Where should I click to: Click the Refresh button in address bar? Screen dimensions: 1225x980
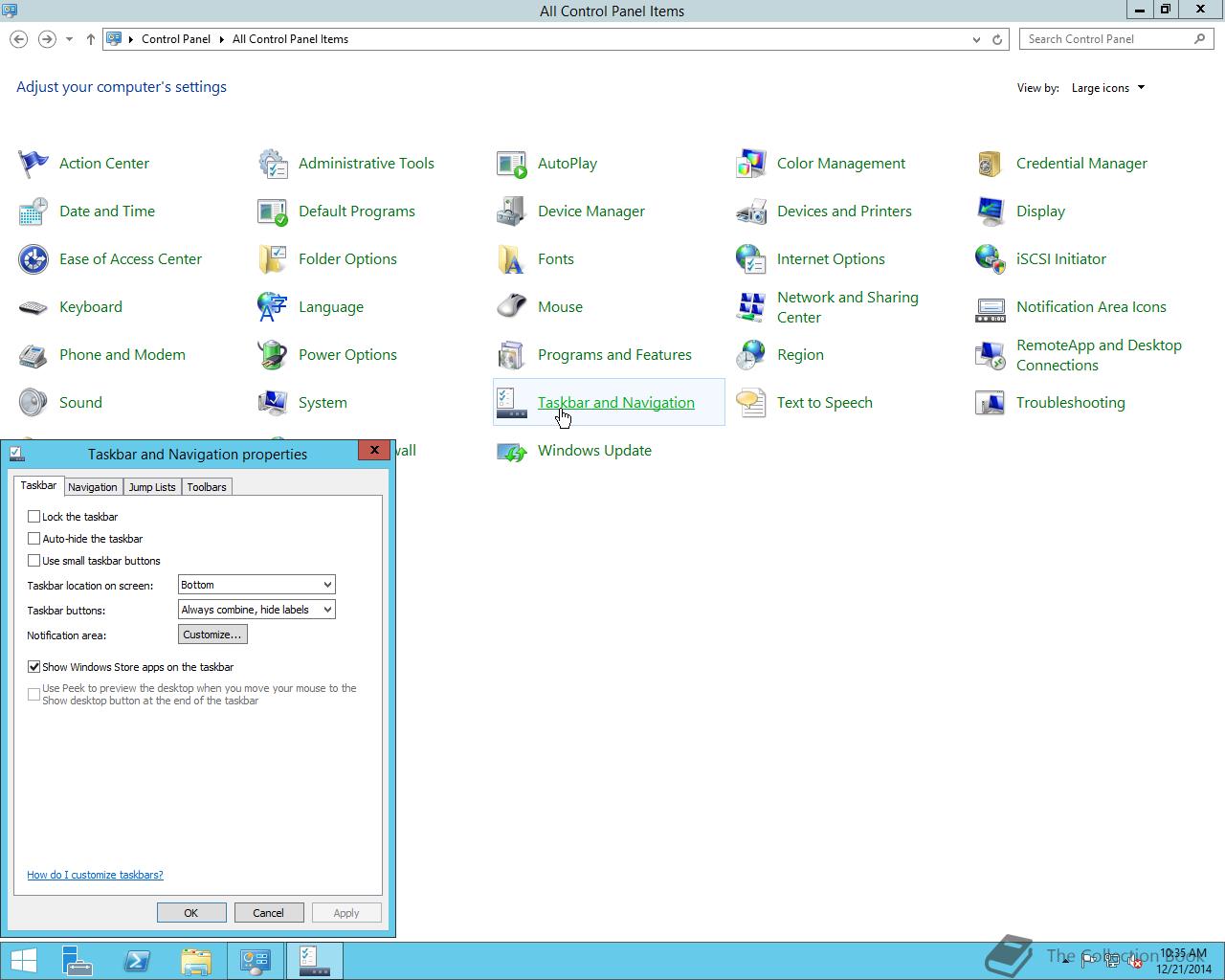point(997,39)
